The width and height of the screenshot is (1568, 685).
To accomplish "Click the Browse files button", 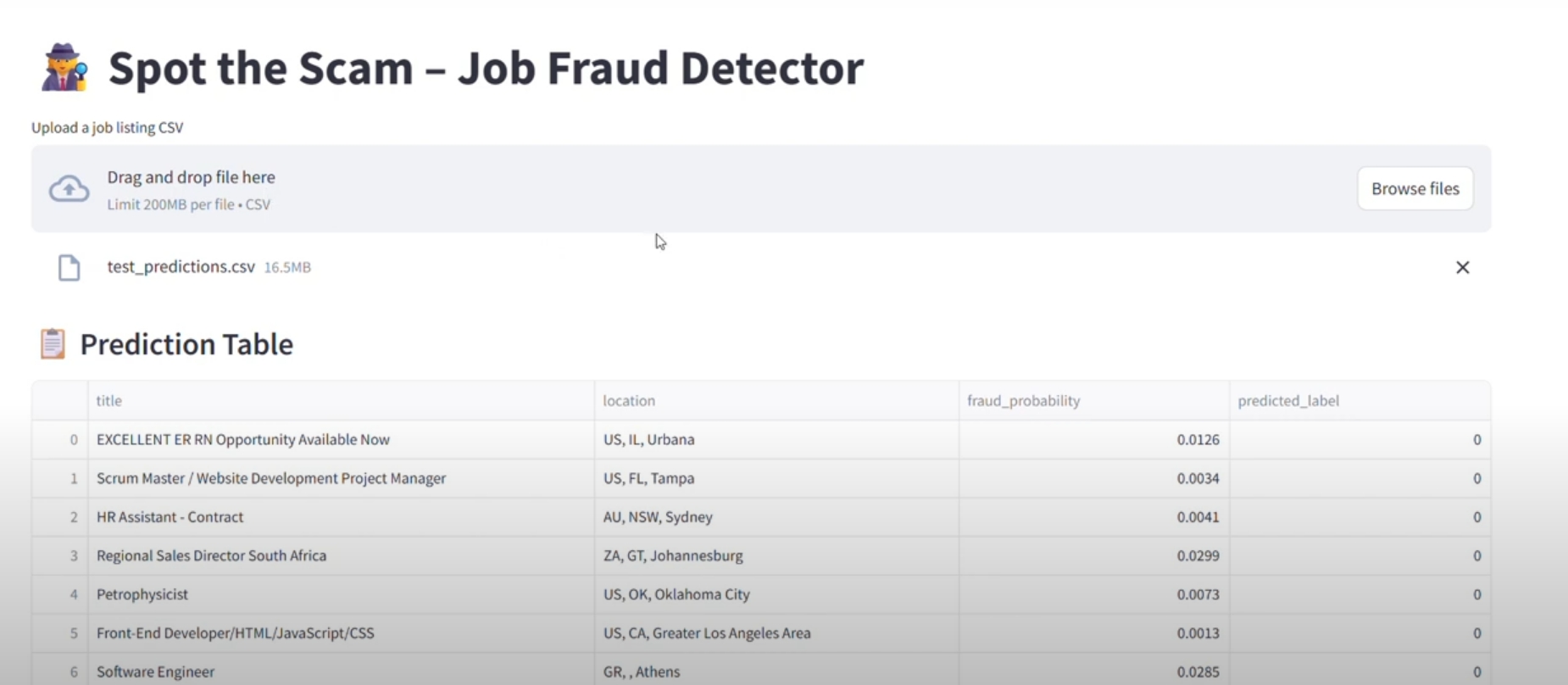I will click(x=1415, y=188).
